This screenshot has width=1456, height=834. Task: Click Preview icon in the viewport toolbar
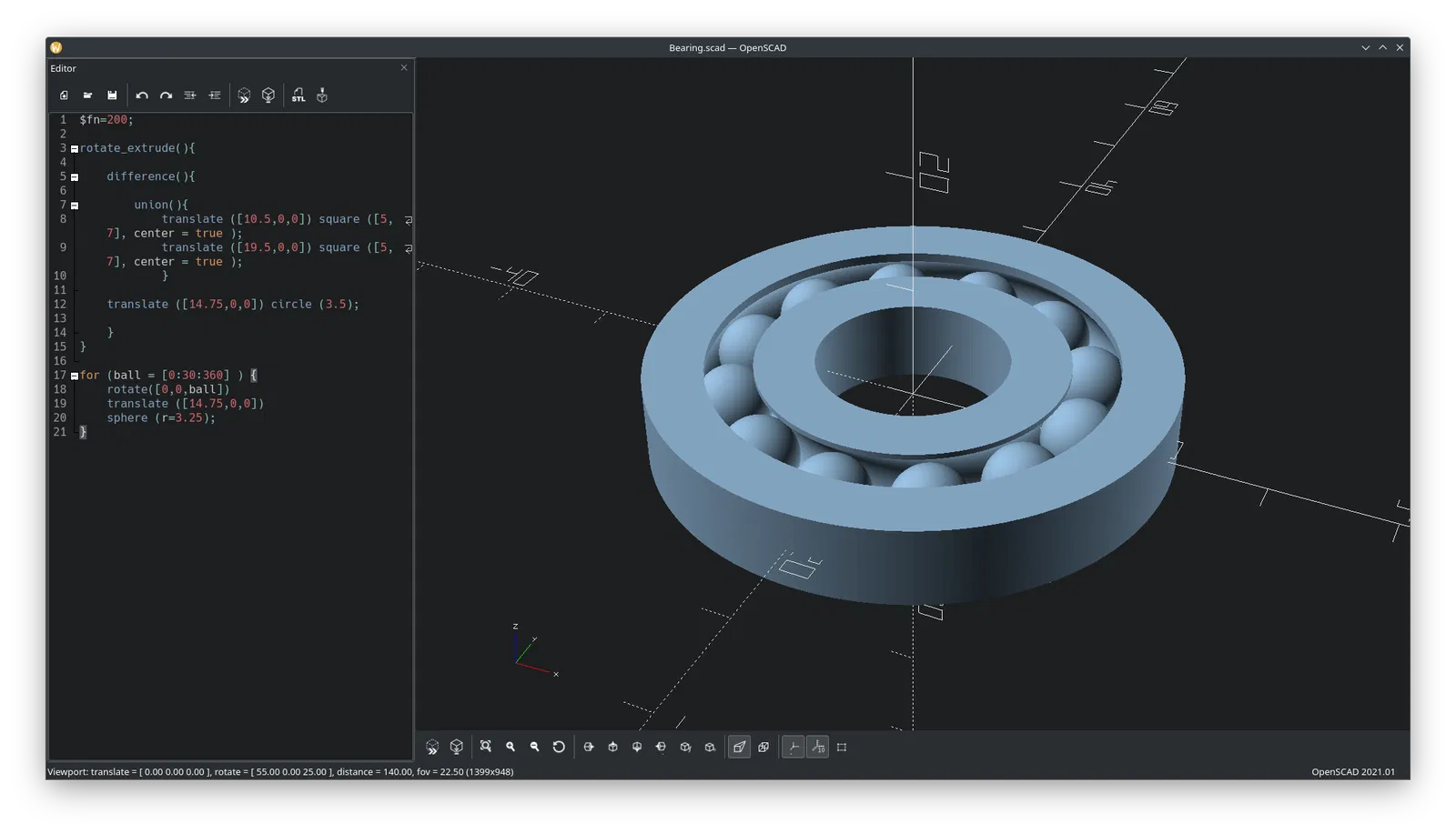(432, 747)
